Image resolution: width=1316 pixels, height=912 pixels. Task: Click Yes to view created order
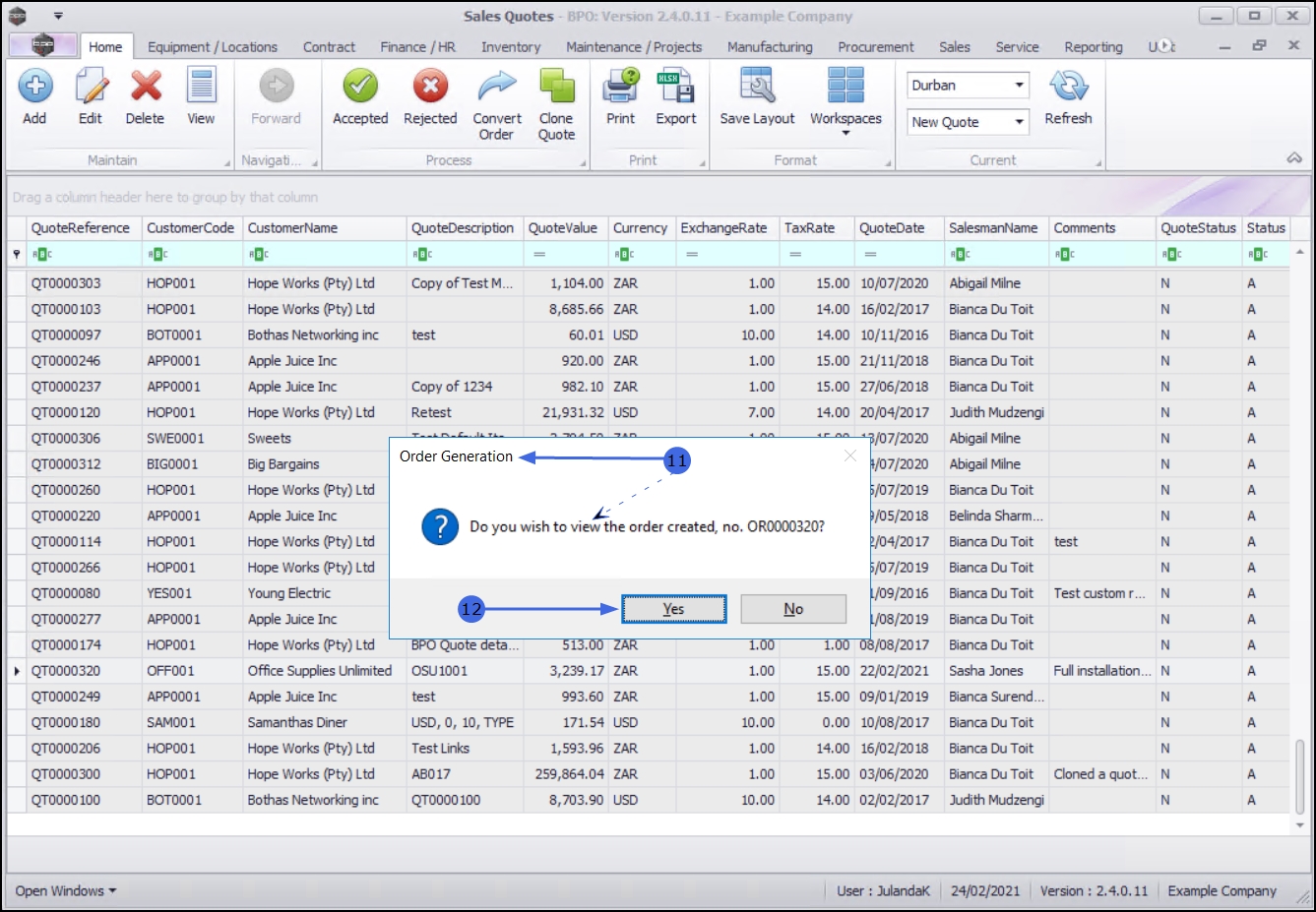673,609
